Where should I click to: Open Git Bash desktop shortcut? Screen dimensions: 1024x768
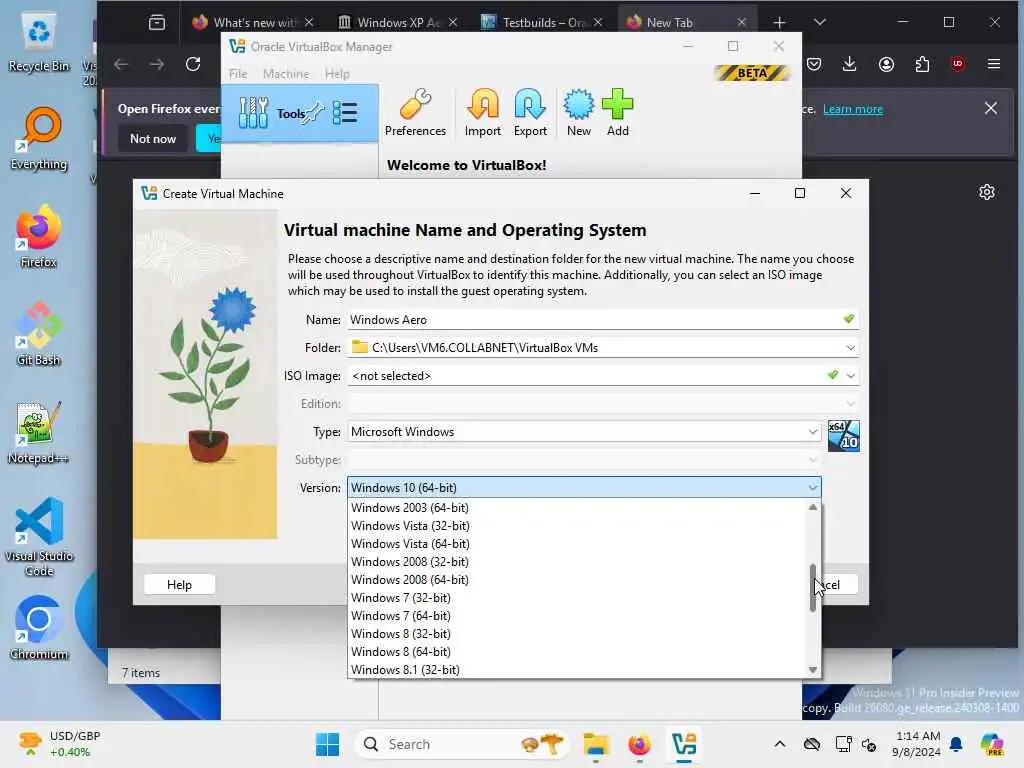39,334
